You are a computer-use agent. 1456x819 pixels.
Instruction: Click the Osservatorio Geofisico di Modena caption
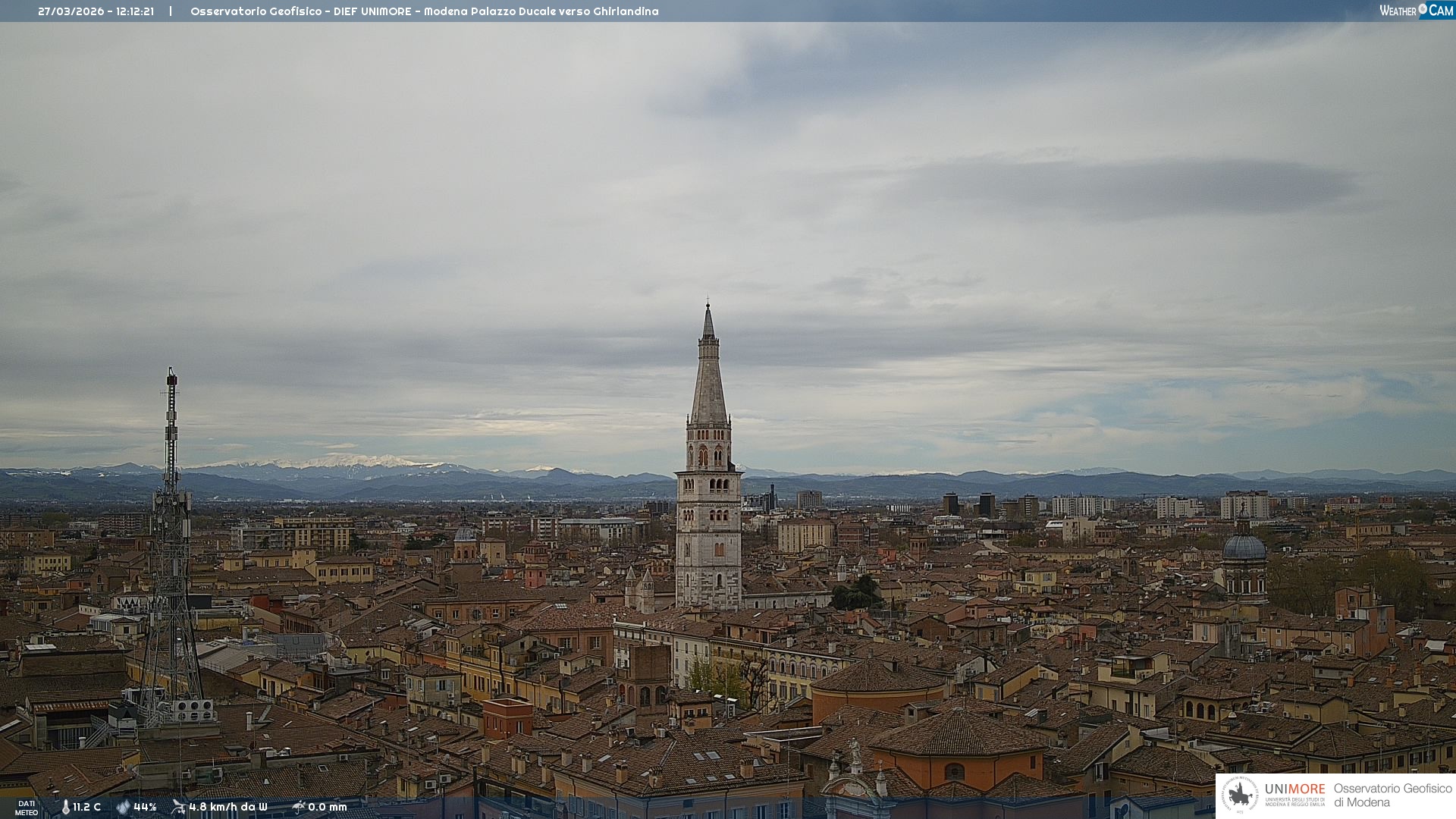1392,795
